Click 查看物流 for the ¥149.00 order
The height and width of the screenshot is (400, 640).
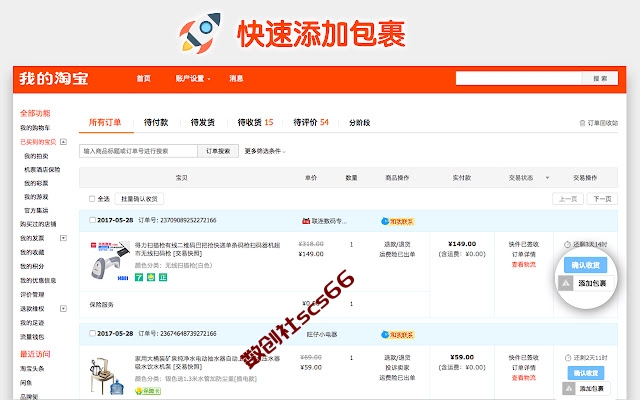[524, 264]
